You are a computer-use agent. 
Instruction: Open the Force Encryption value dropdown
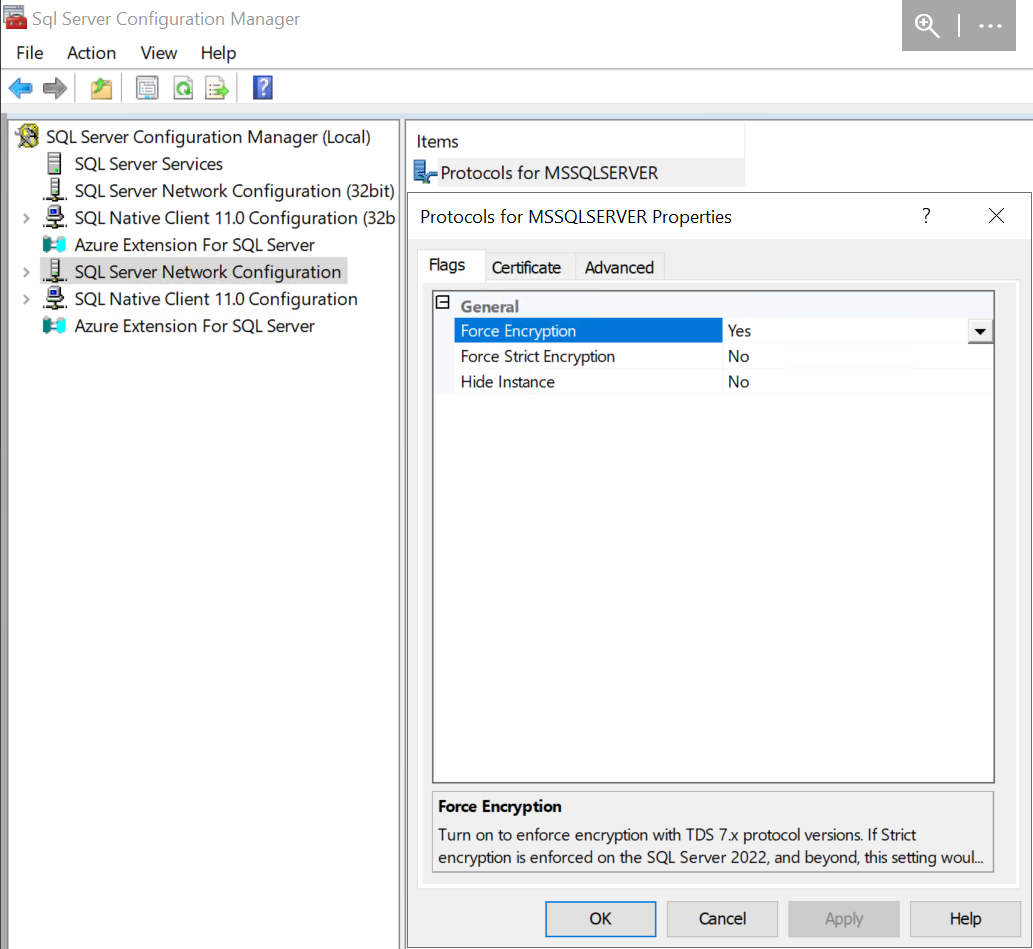tap(980, 331)
